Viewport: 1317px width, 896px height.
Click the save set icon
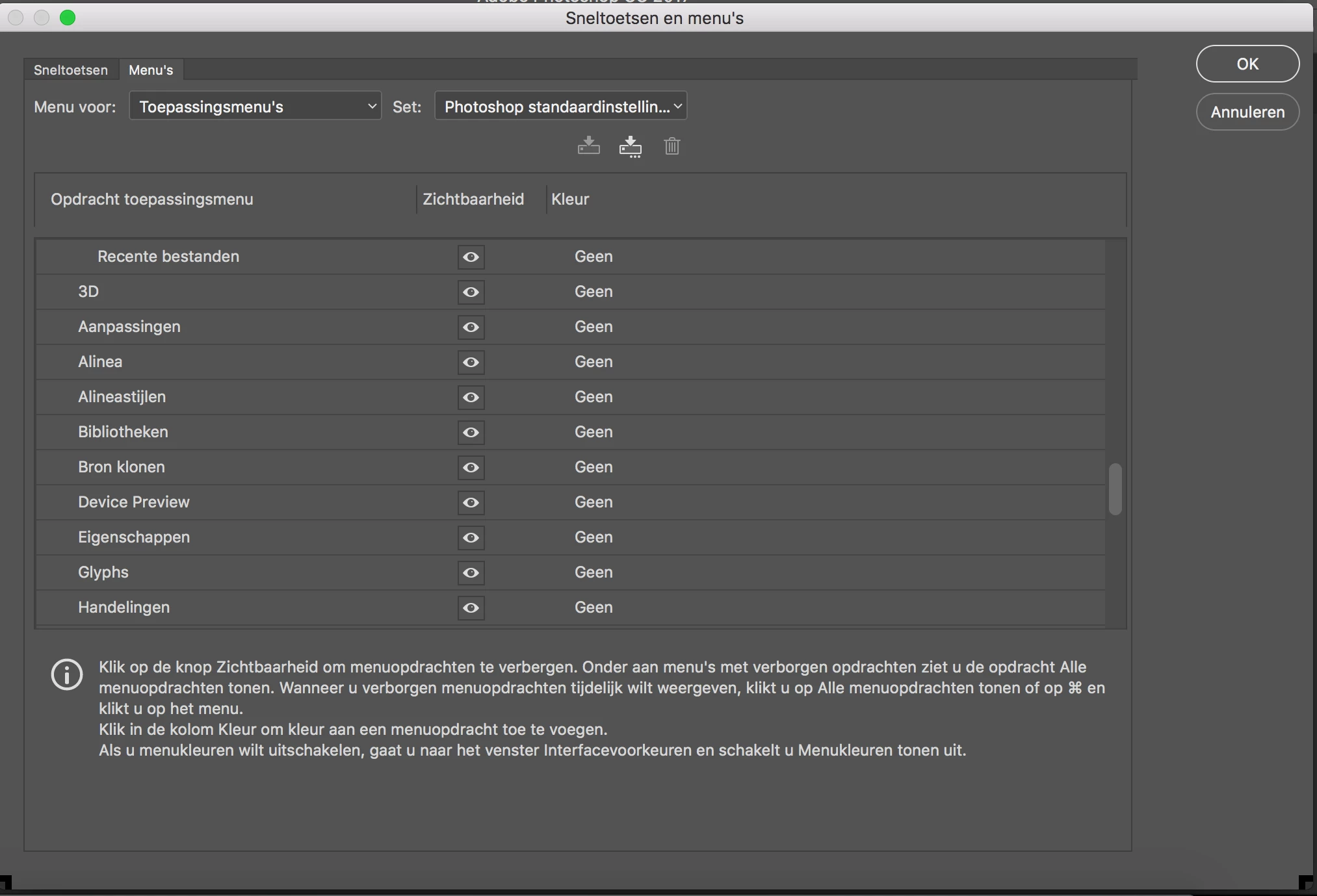(588, 146)
